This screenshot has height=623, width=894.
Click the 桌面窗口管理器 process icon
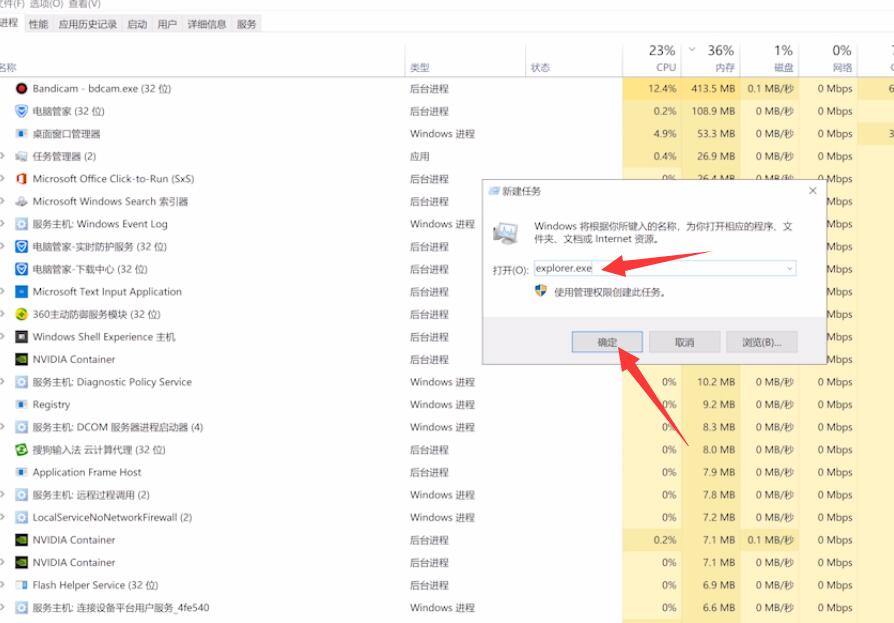point(21,134)
